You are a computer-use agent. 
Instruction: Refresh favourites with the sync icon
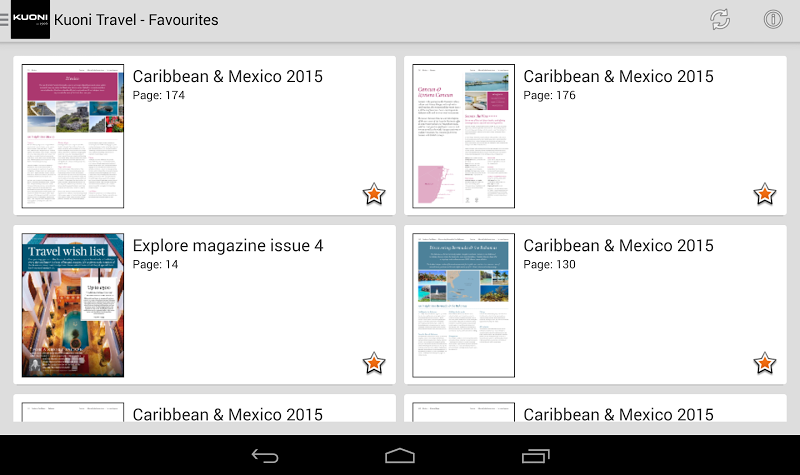(720, 20)
